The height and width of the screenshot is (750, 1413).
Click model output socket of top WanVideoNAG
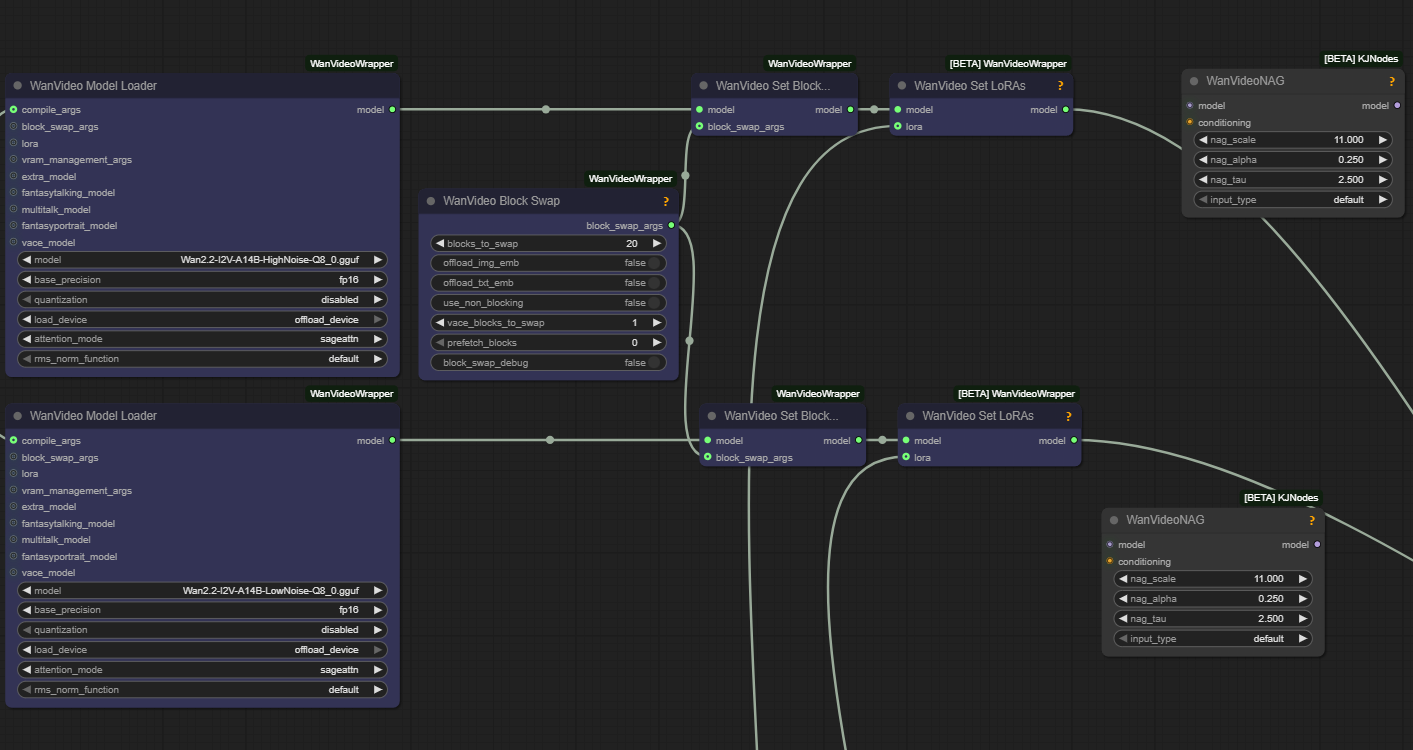coord(1397,105)
